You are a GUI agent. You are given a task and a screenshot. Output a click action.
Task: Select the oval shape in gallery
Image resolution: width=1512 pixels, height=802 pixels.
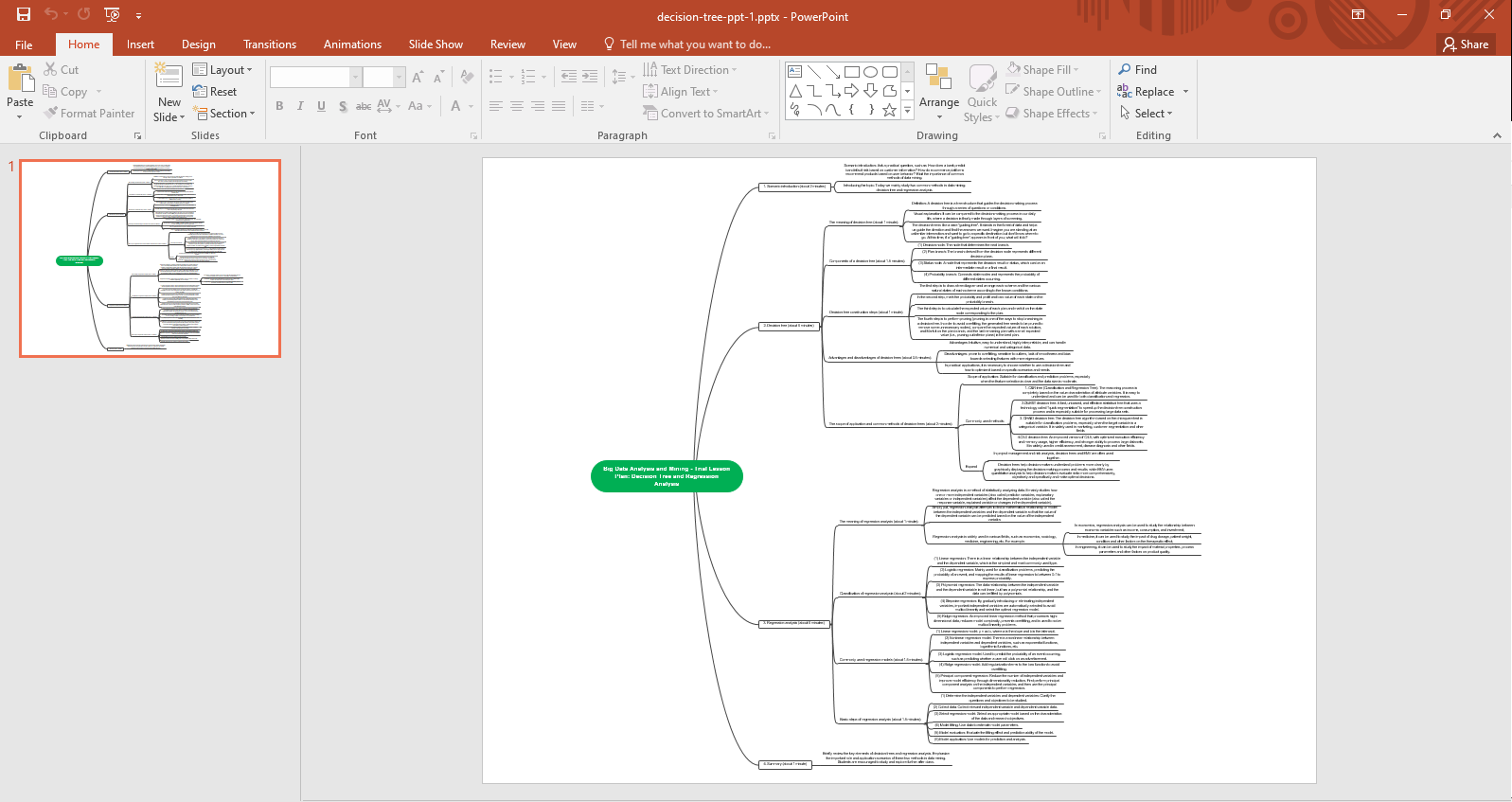pos(871,72)
